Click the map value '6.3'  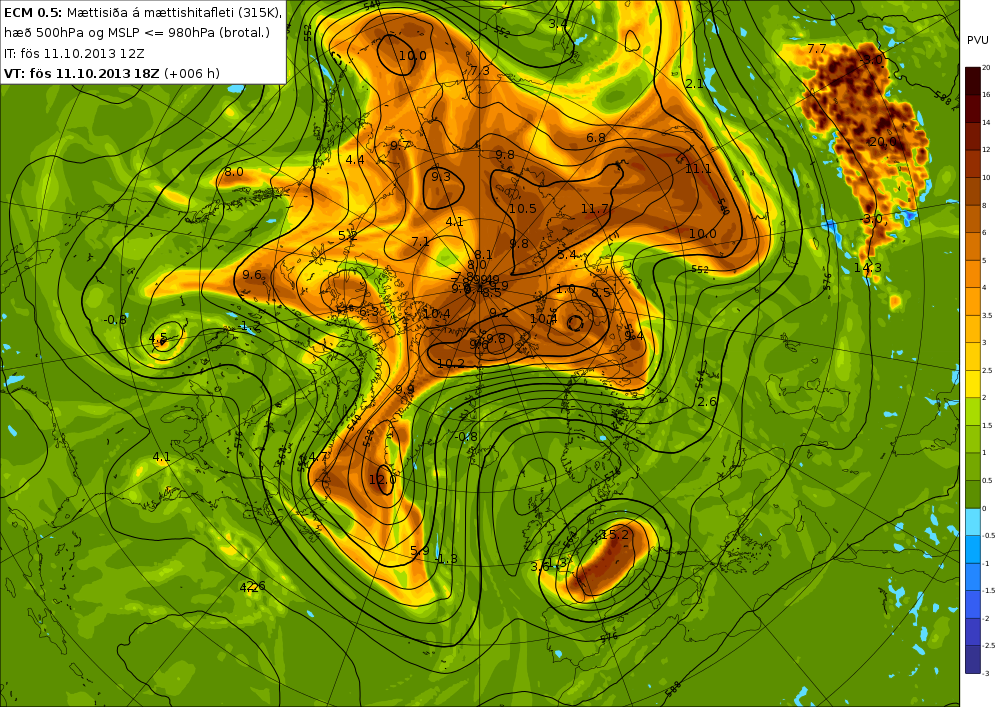[x=369, y=312]
